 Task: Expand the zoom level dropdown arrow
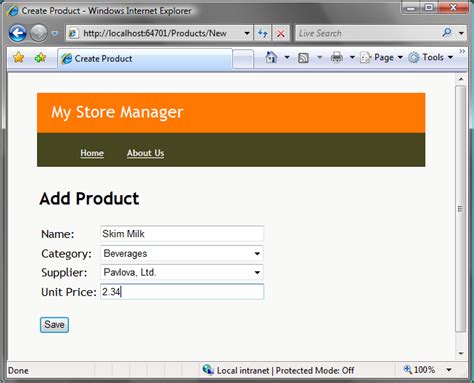[x=449, y=370]
